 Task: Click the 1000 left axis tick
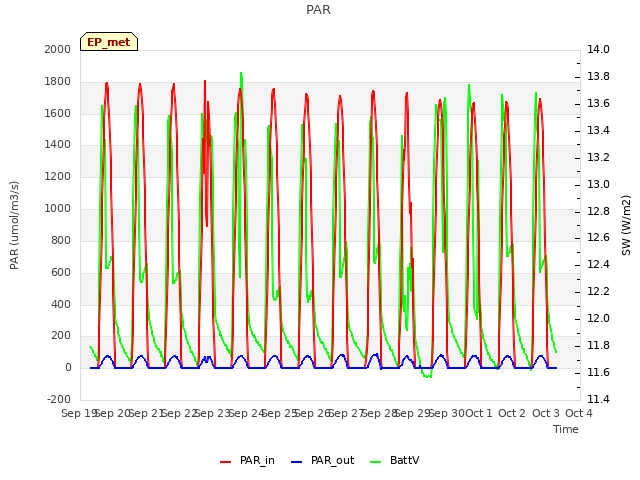click(x=58, y=209)
